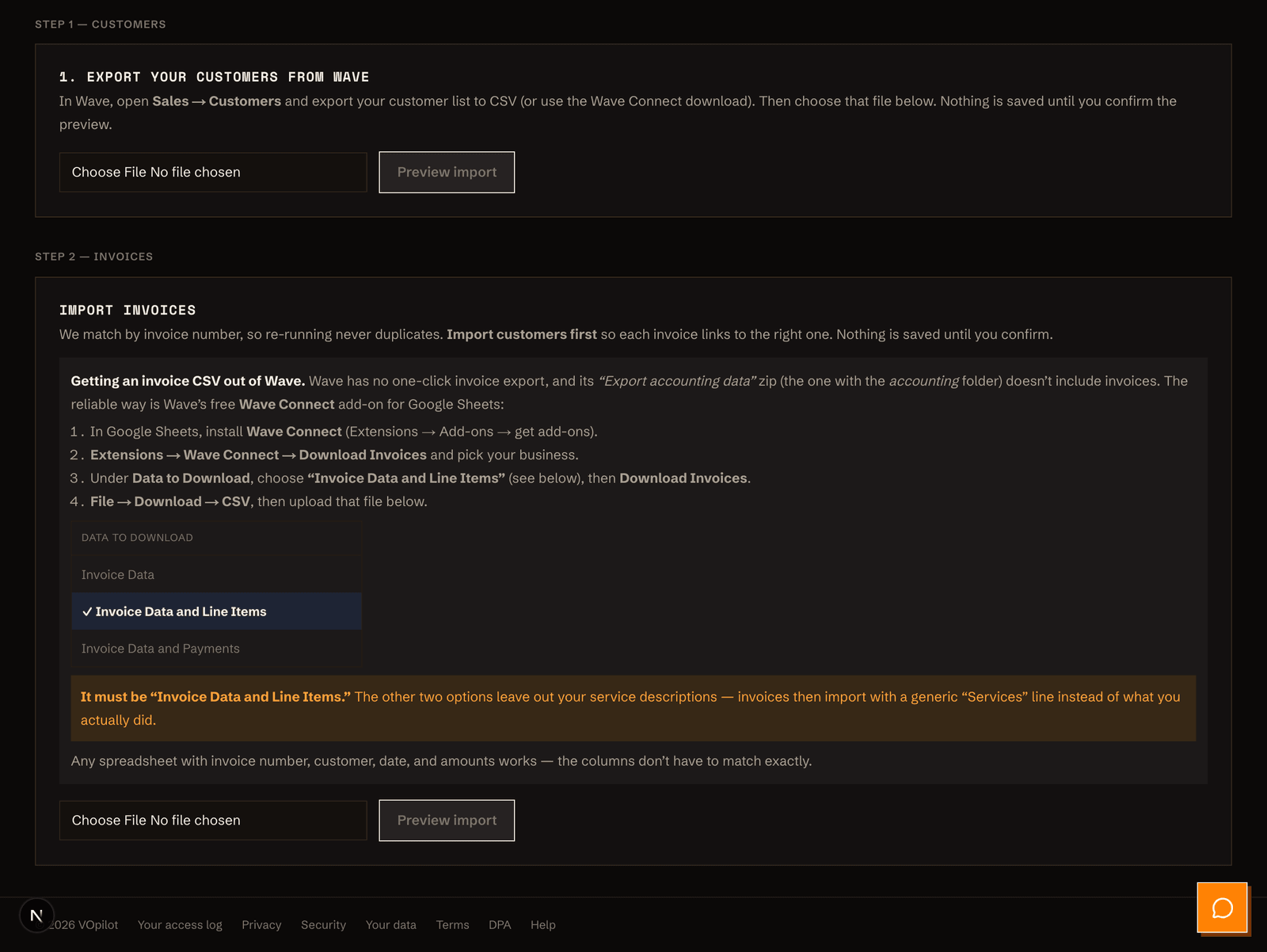The image size is (1267, 952).
Task: Open the Terms footer link
Action: click(452, 924)
